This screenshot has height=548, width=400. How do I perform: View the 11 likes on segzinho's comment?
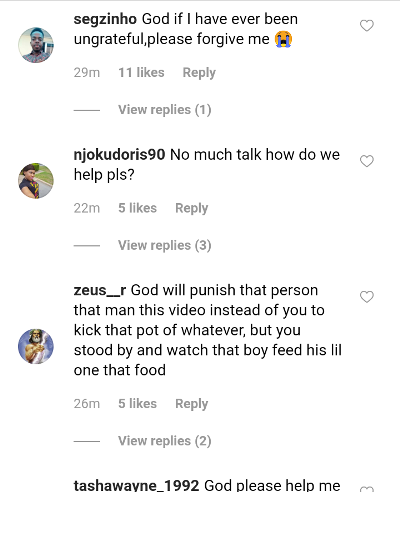pos(141,72)
